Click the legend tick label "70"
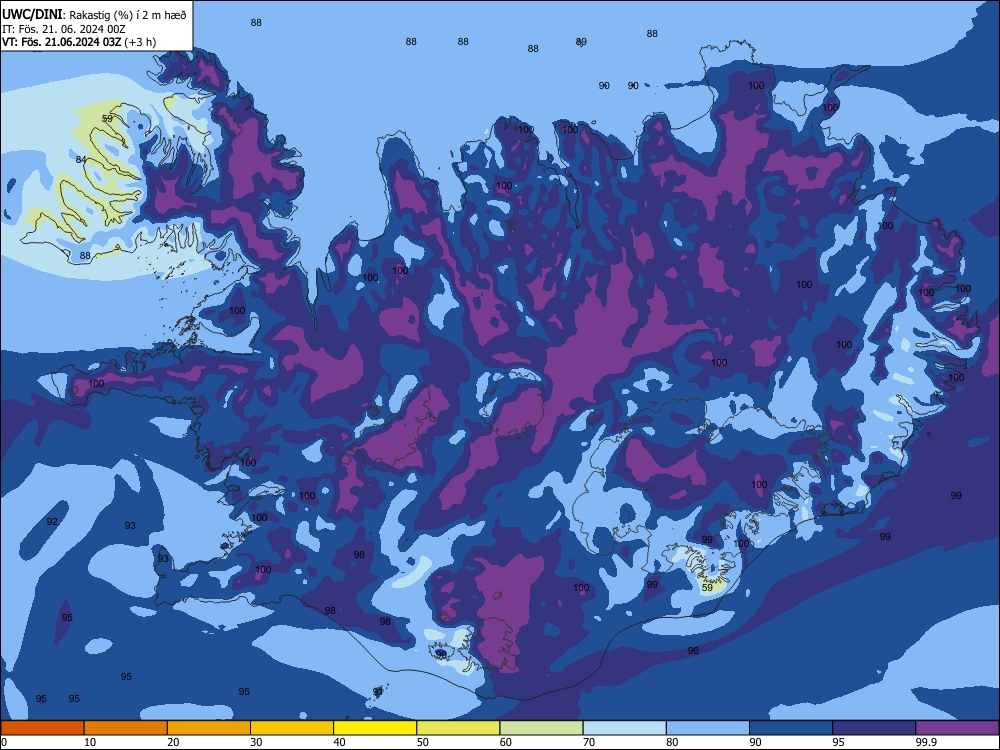Viewport: 1000px width, 750px height. [589, 742]
